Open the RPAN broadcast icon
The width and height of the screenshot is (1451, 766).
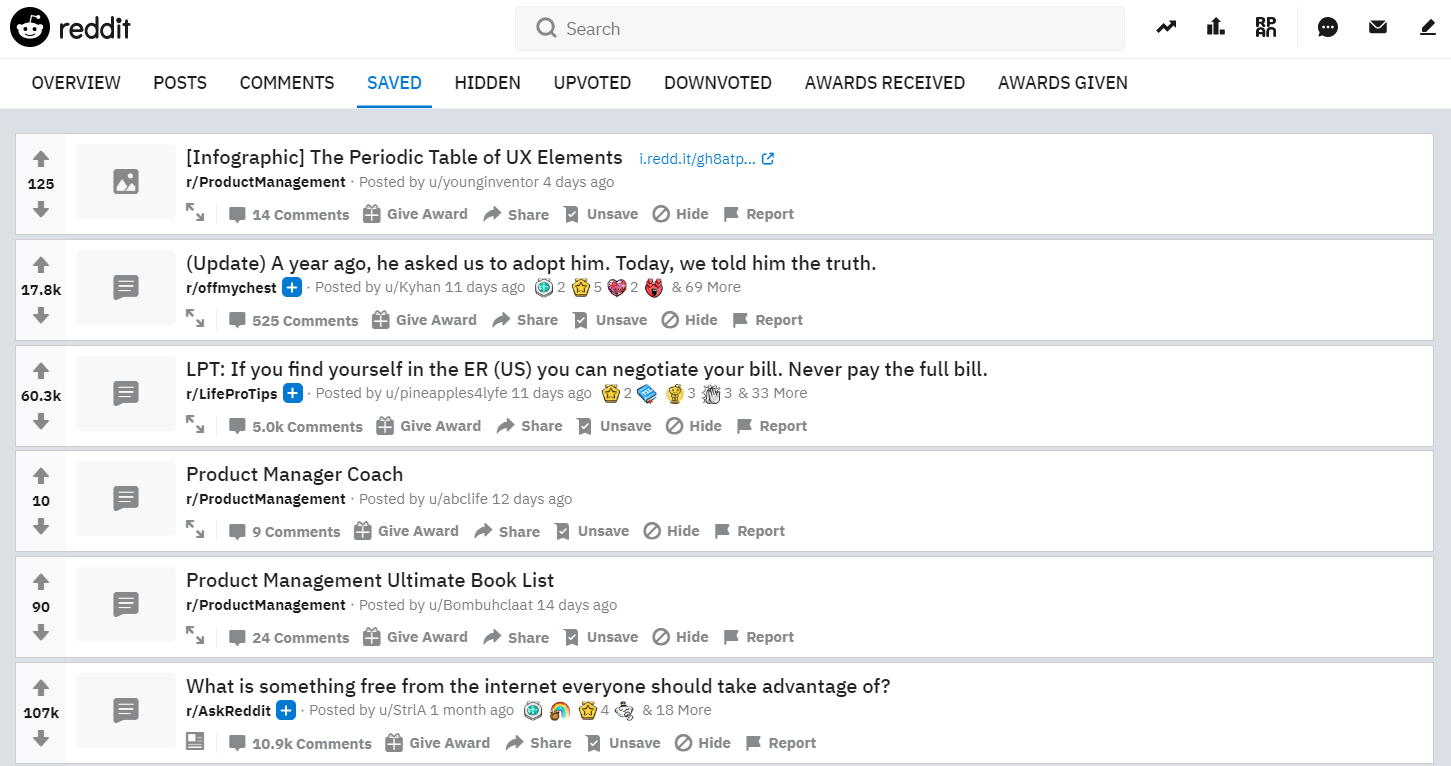1266,28
